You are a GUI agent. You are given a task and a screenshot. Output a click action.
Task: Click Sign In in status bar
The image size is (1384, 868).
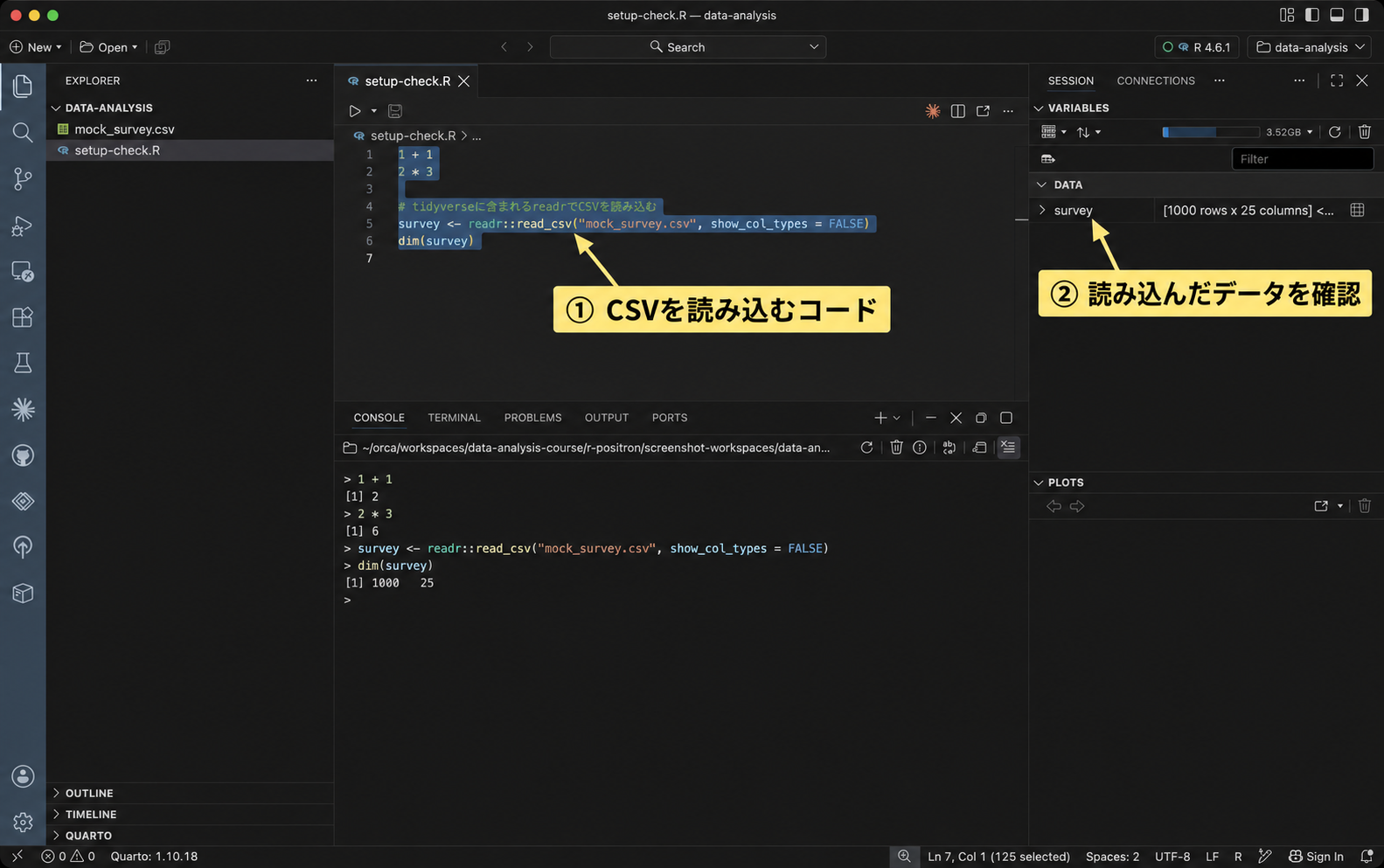(x=1316, y=857)
